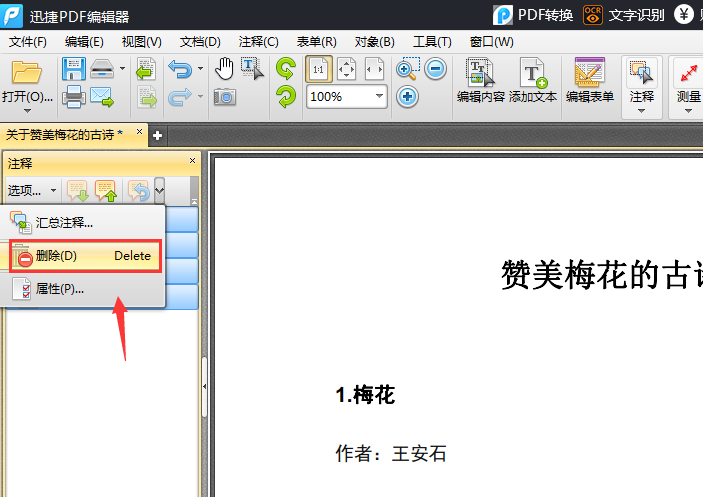Add a new tab with plus button
Image resolution: width=703 pixels, height=497 pixels.
pos(157,135)
